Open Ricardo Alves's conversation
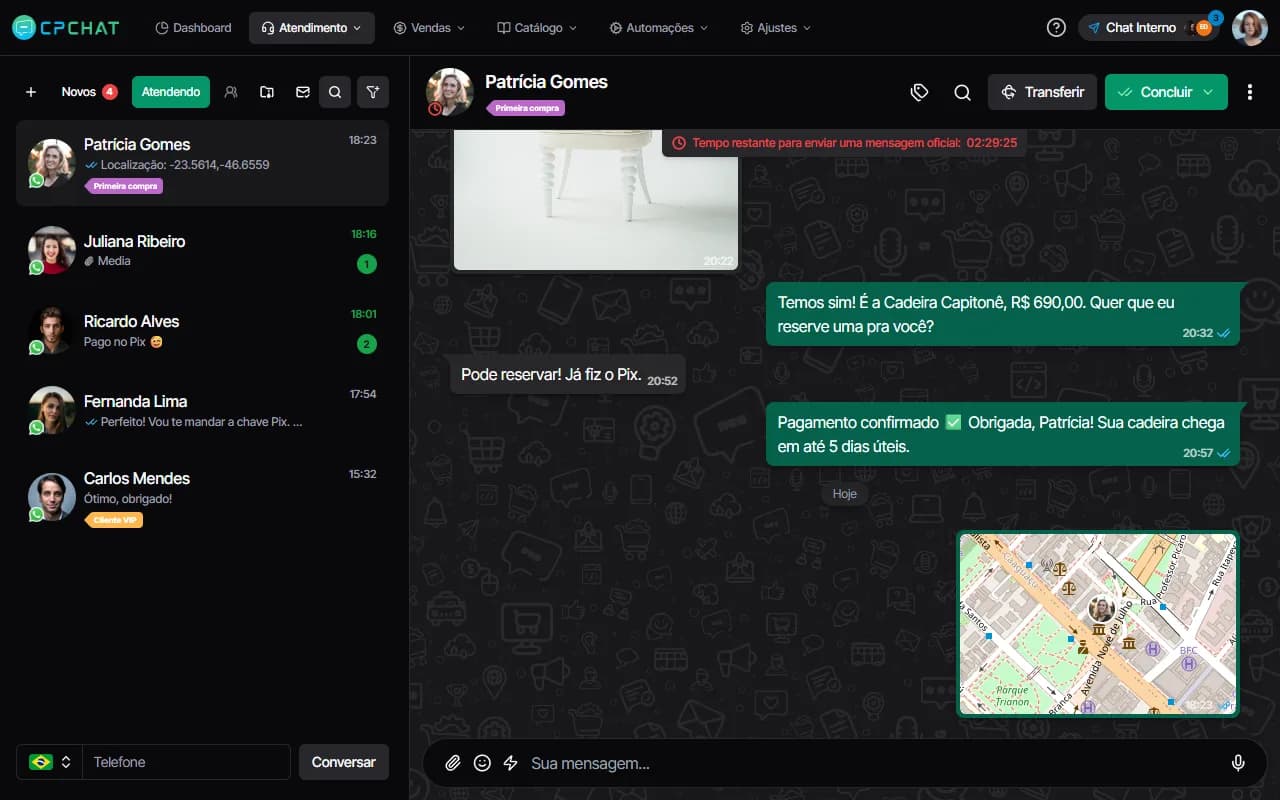 pyautogui.click(x=202, y=330)
